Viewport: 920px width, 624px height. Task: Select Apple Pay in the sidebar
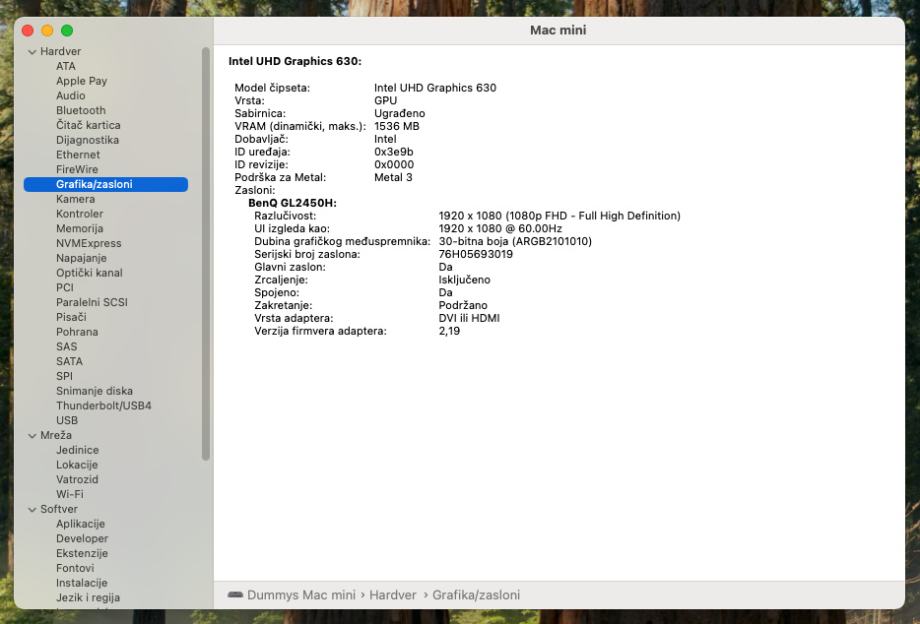click(x=82, y=81)
